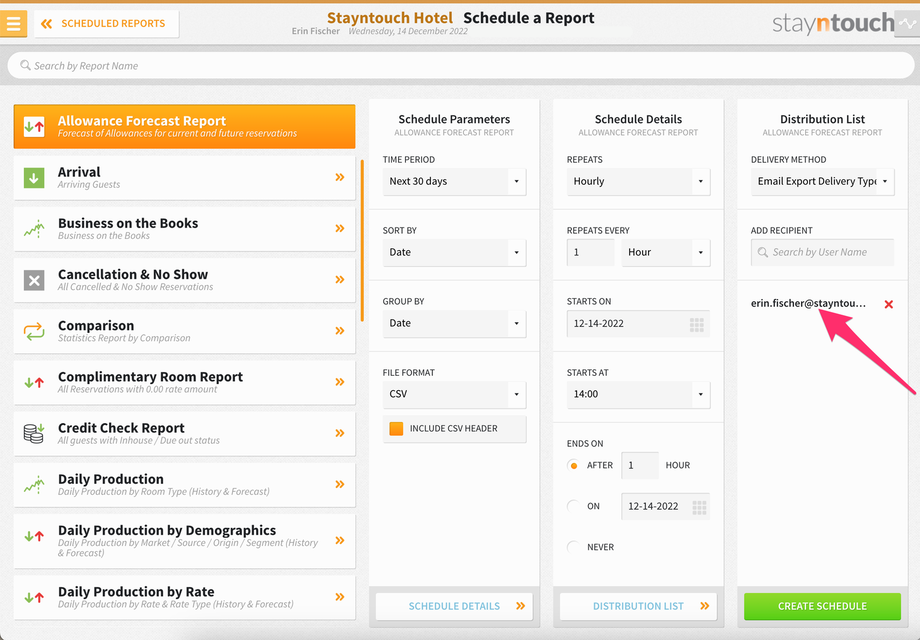Image resolution: width=920 pixels, height=640 pixels.
Task: Open the Ends On calendar icon
Action: (699, 507)
